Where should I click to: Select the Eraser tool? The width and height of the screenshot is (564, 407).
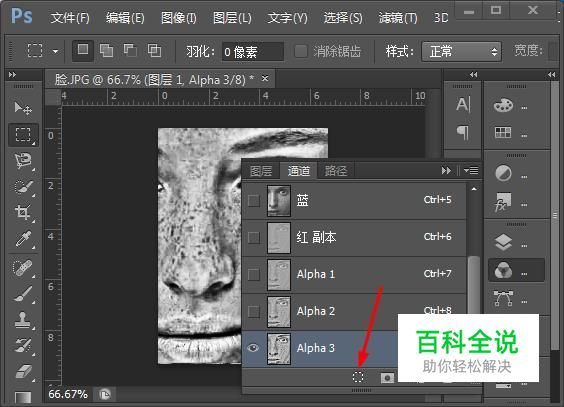click(x=23, y=371)
